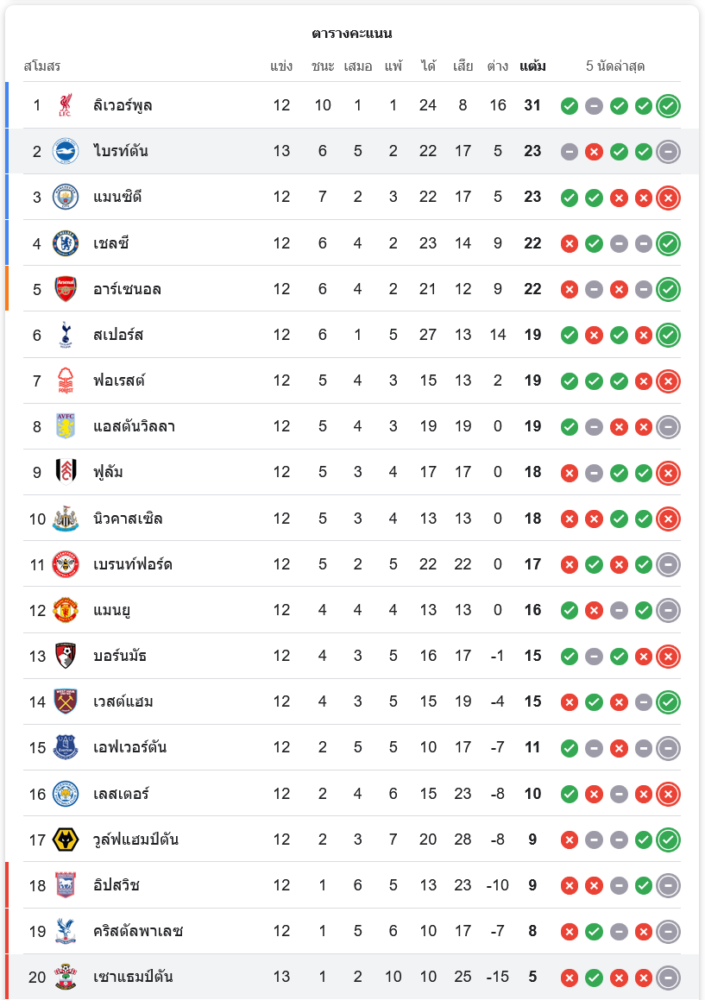This screenshot has width=705, height=1000.
Task: Click the ตารางคะแนน table title
Action: (352, 33)
